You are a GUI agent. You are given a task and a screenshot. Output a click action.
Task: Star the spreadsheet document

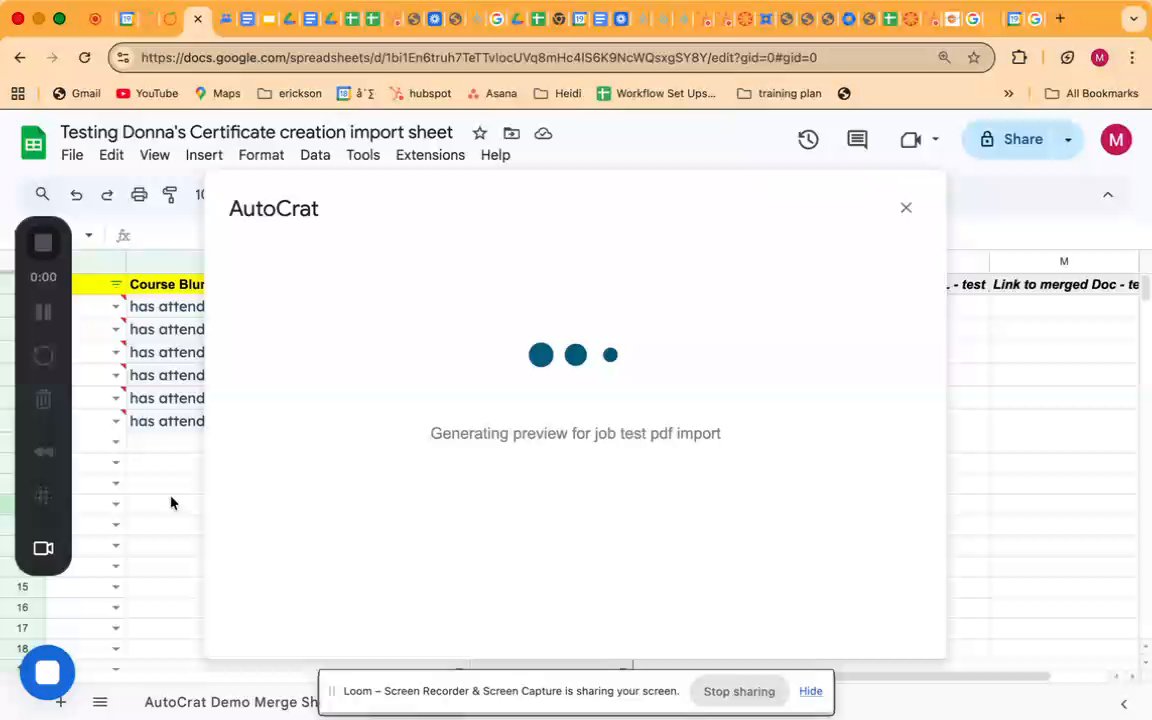click(x=480, y=133)
